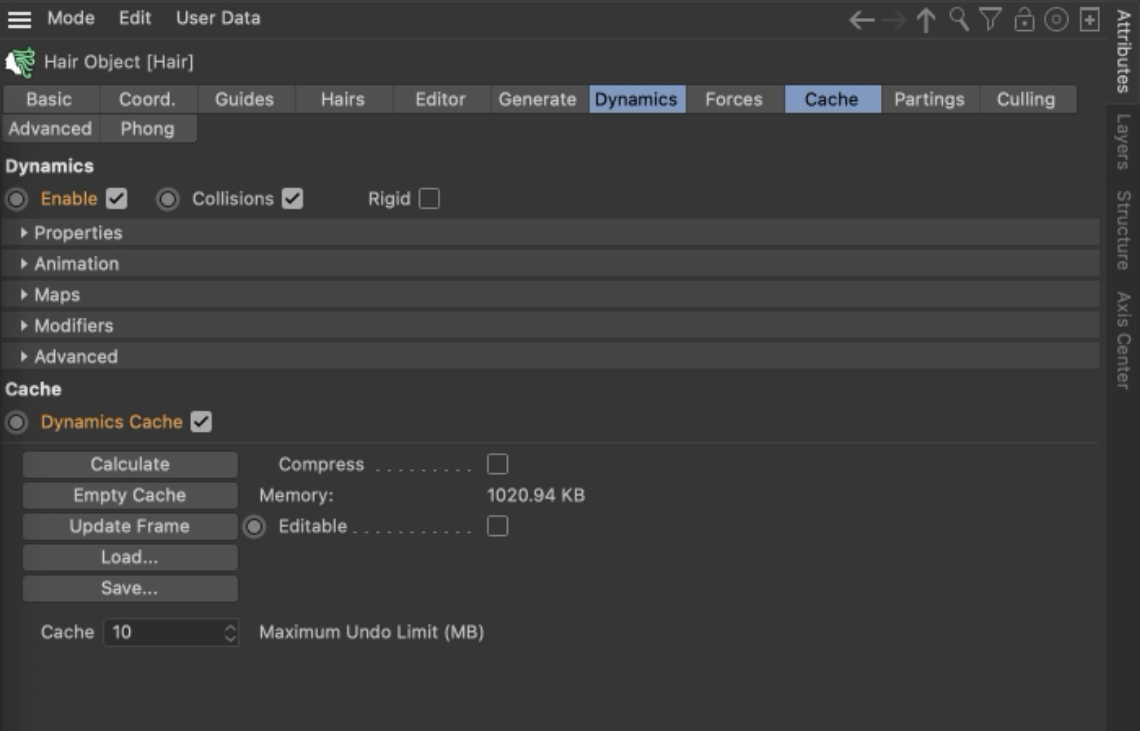The height and width of the screenshot is (731, 1140).
Task: Click the up arrow navigation icon
Action: coord(926,20)
